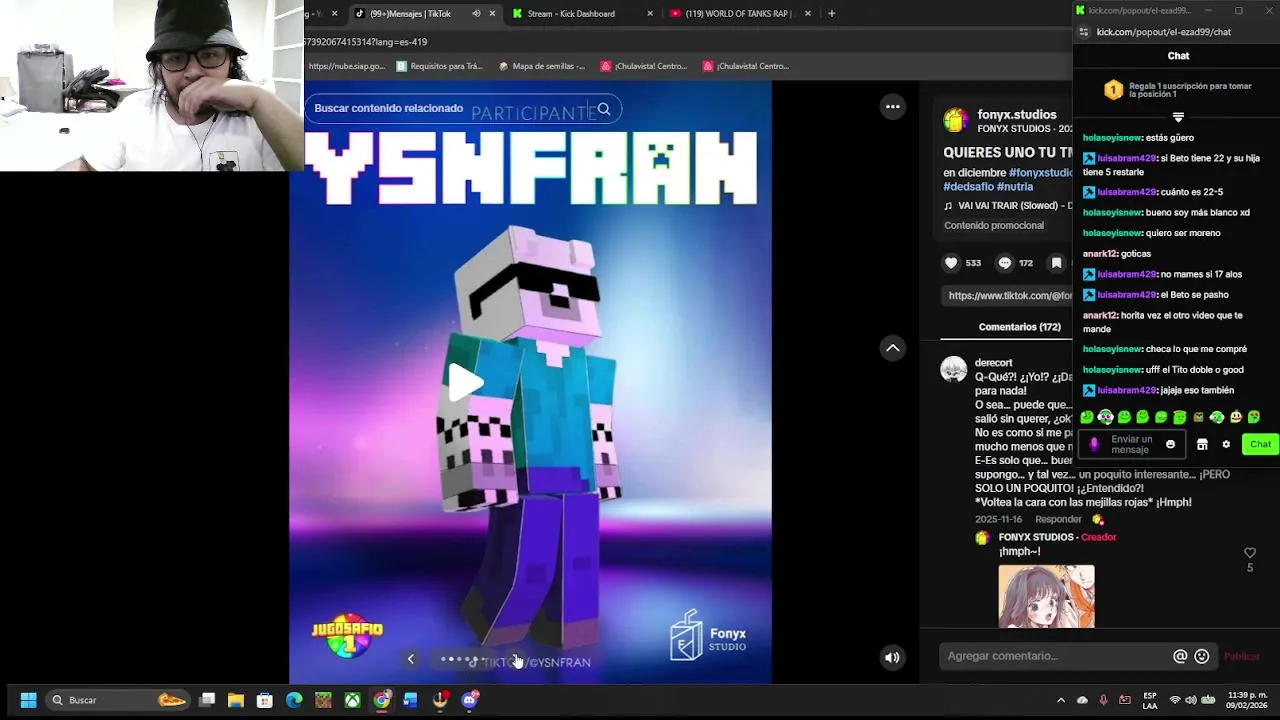
Task: Click the purple channel points icon in chat
Action: point(1094,445)
